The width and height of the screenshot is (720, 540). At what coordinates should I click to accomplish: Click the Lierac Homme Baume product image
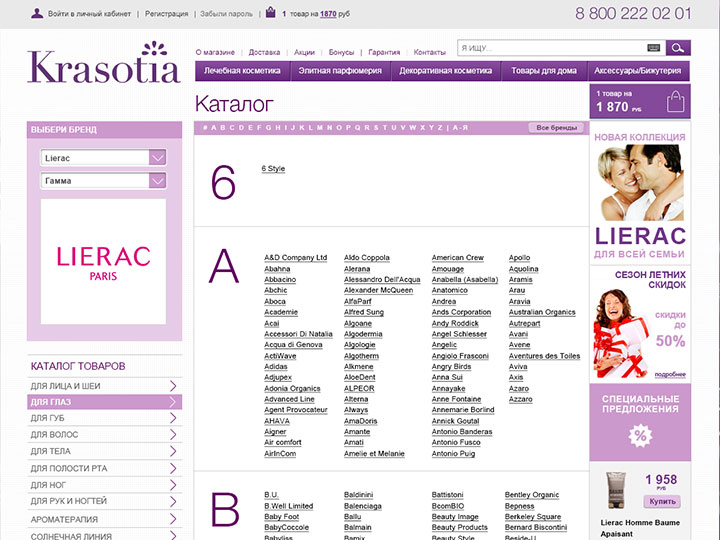coord(615,490)
